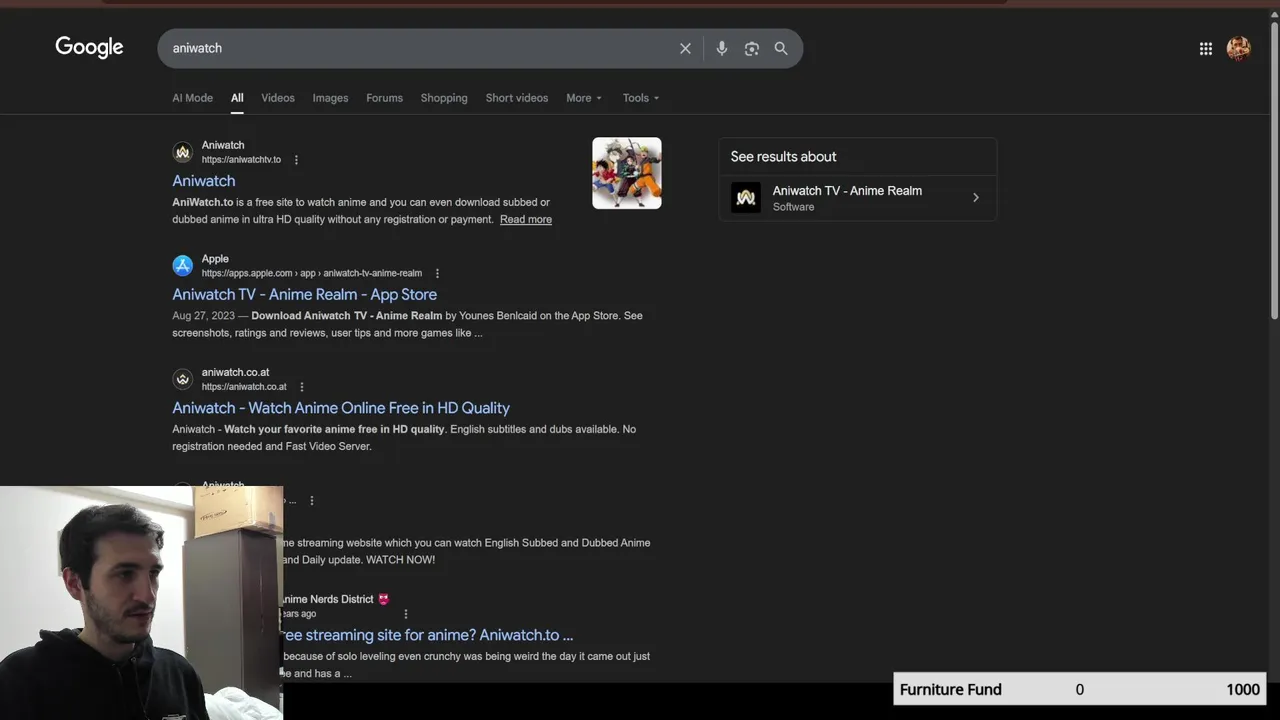Click Anime Nerds District source name
Image resolution: width=1280 pixels, height=720 pixels.
click(328, 599)
